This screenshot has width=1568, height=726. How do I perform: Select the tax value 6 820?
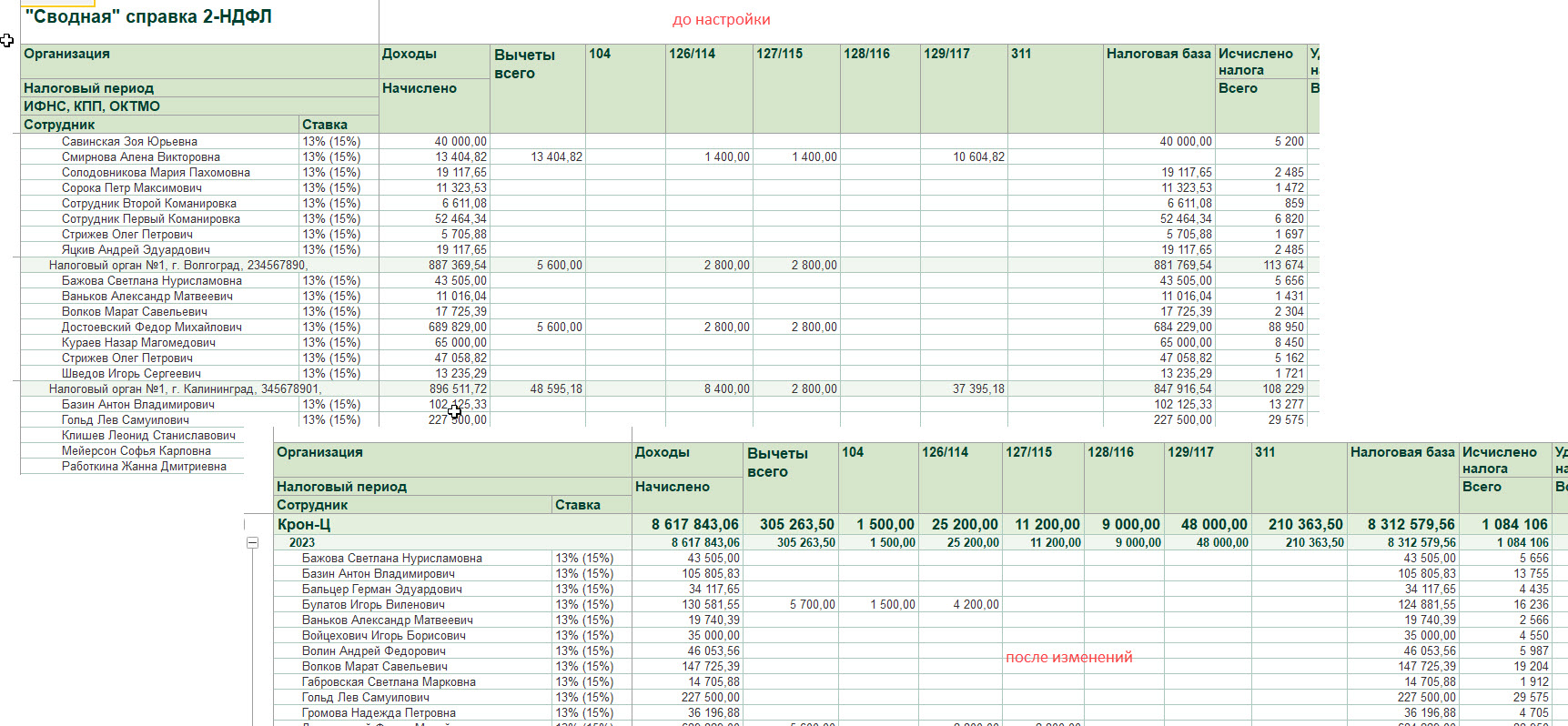coord(1290,218)
